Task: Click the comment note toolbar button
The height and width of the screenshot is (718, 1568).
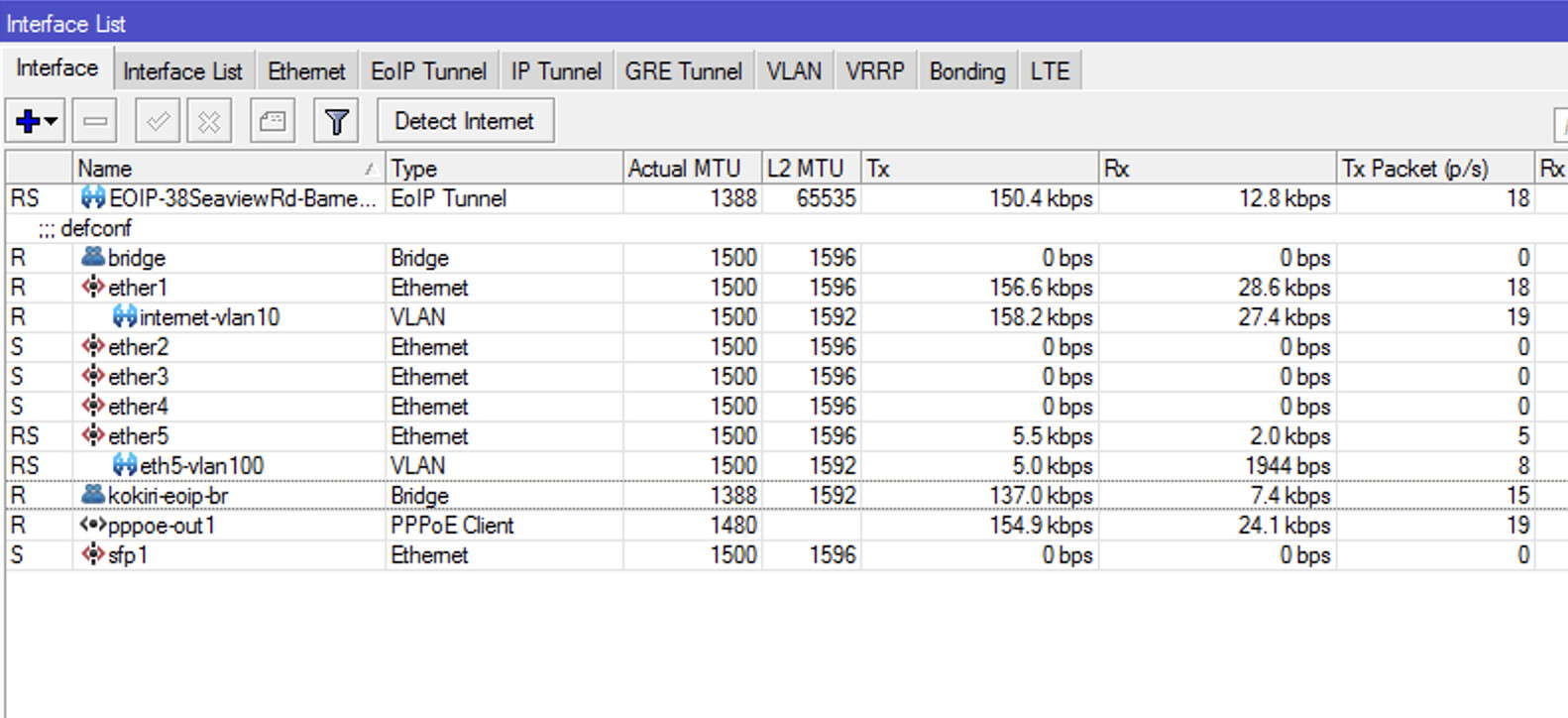Action: (x=273, y=121)
